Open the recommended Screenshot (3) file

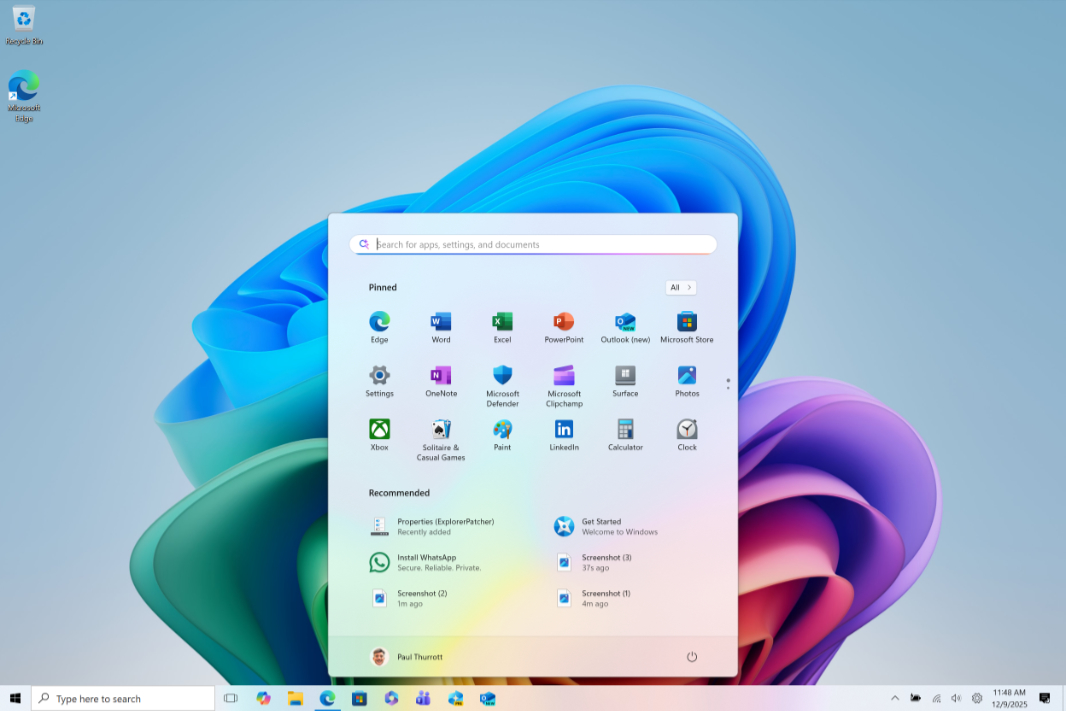click(606, 562)
